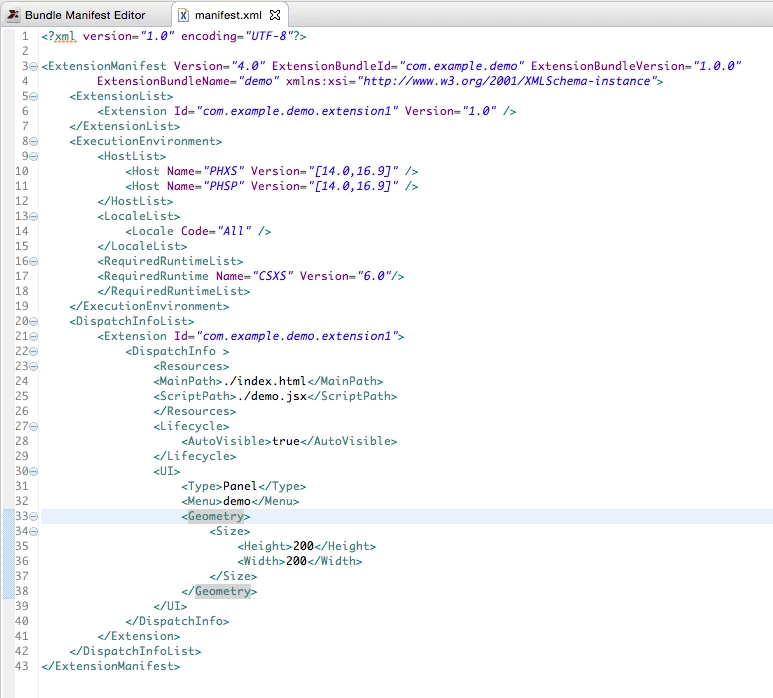The height and width of the screenshot is (698, 773).
Task: Collapse Lifecycle fold at line 27
Action: (x=34, y=426)
